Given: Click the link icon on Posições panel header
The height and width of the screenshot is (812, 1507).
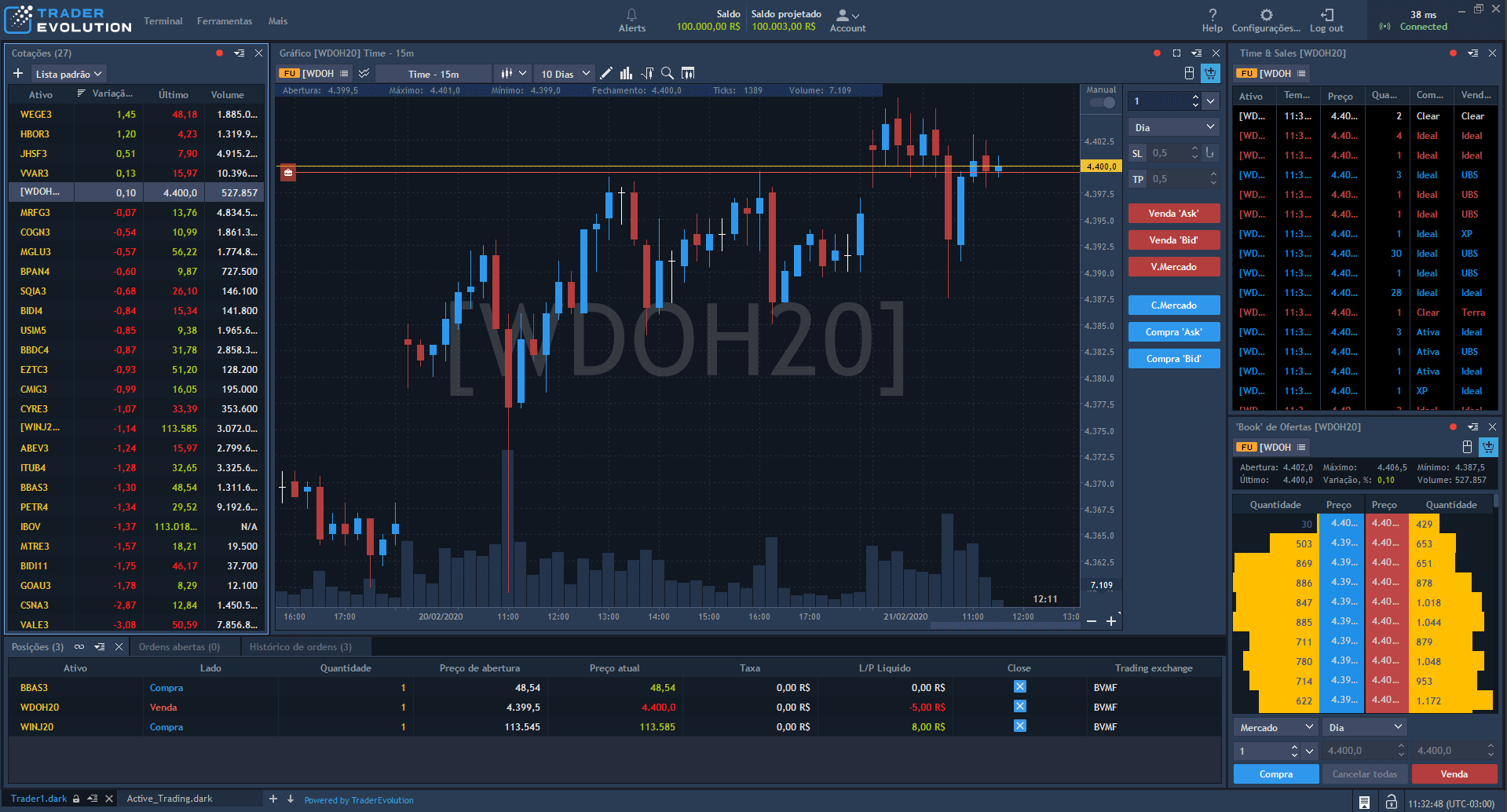Looking at the screenshot, I should pos(79,646).
